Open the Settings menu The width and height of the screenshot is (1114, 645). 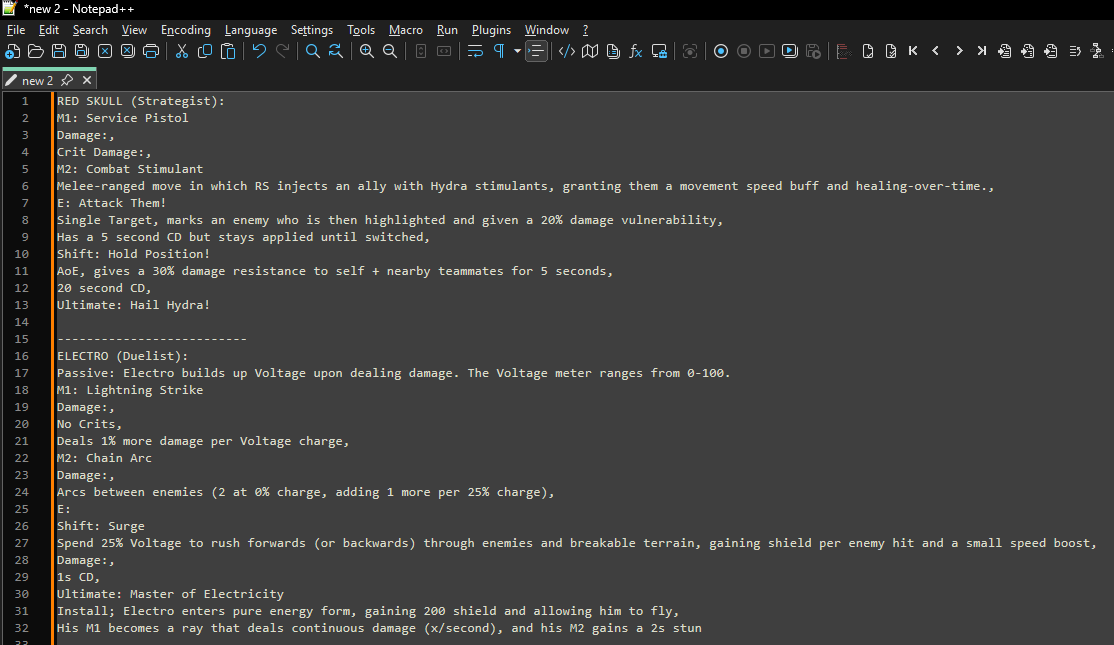pos(312,30)
